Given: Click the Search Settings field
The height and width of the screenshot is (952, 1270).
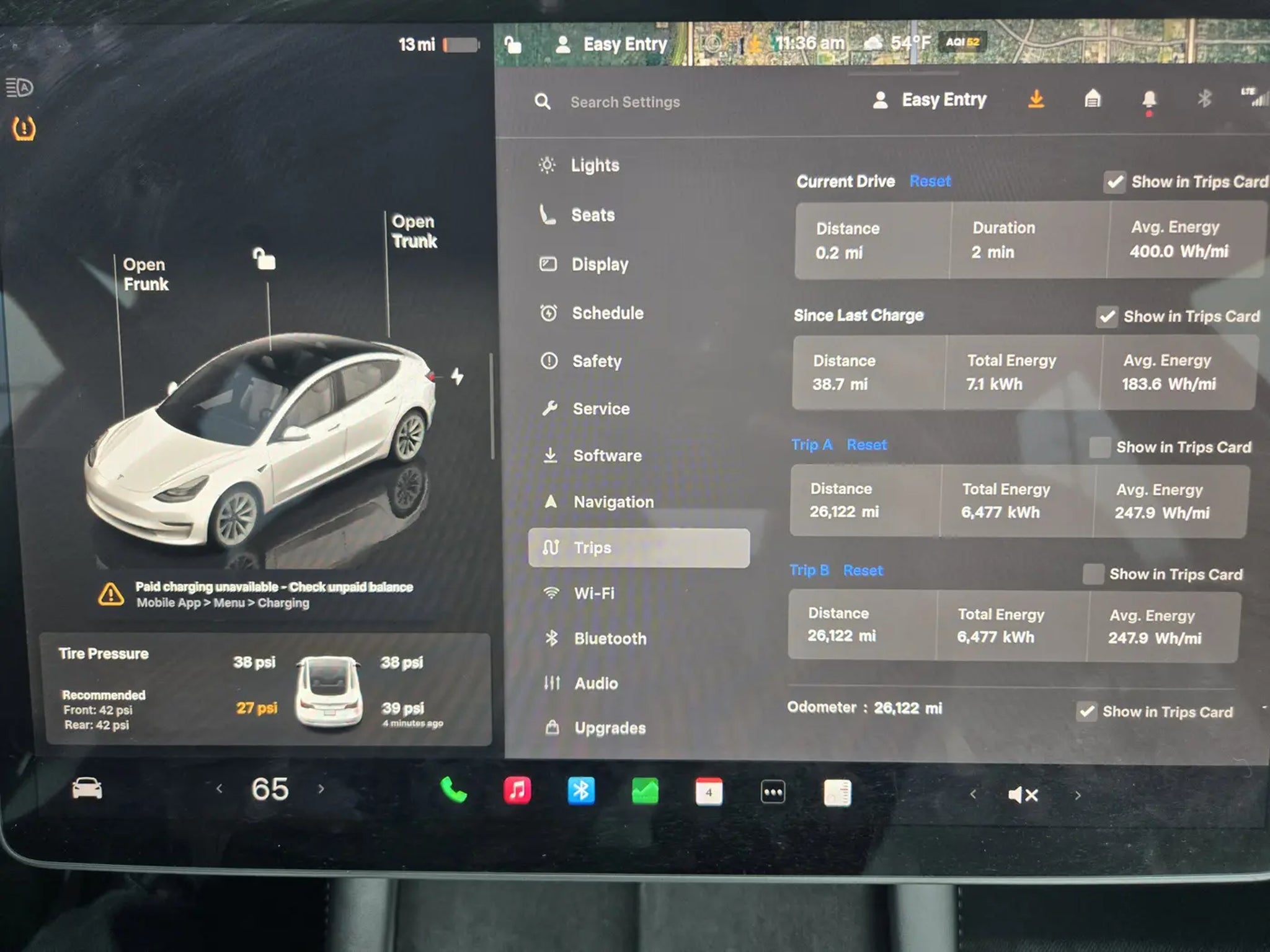Looking at the screenshot, I should click(625, 102).
